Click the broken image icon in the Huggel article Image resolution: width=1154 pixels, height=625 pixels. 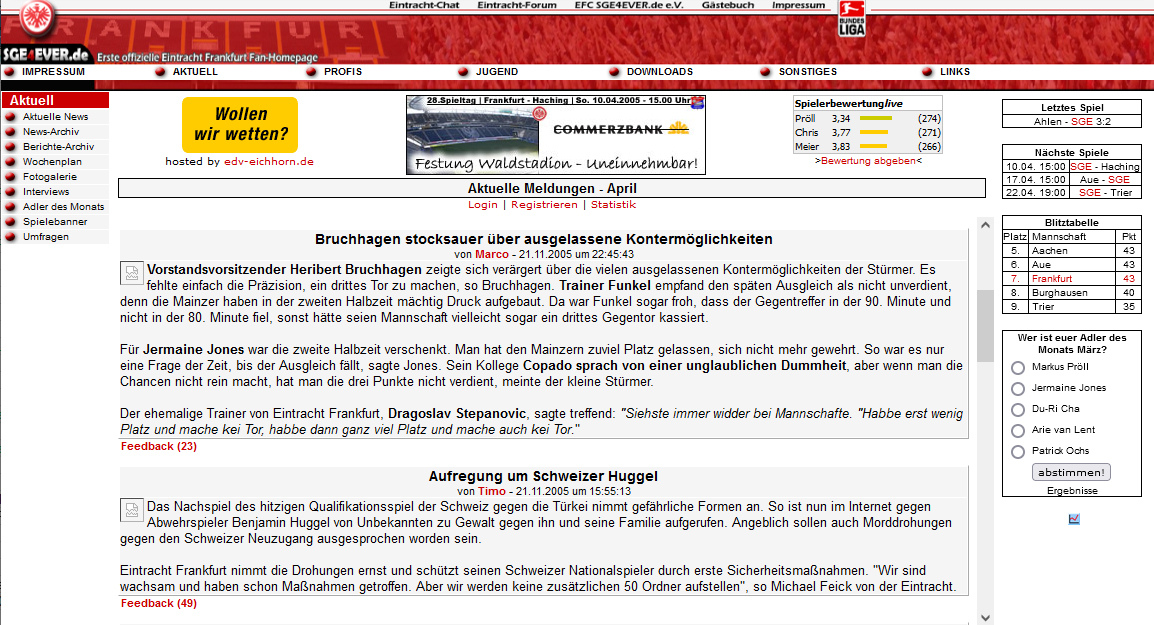[x=132, y=510]
